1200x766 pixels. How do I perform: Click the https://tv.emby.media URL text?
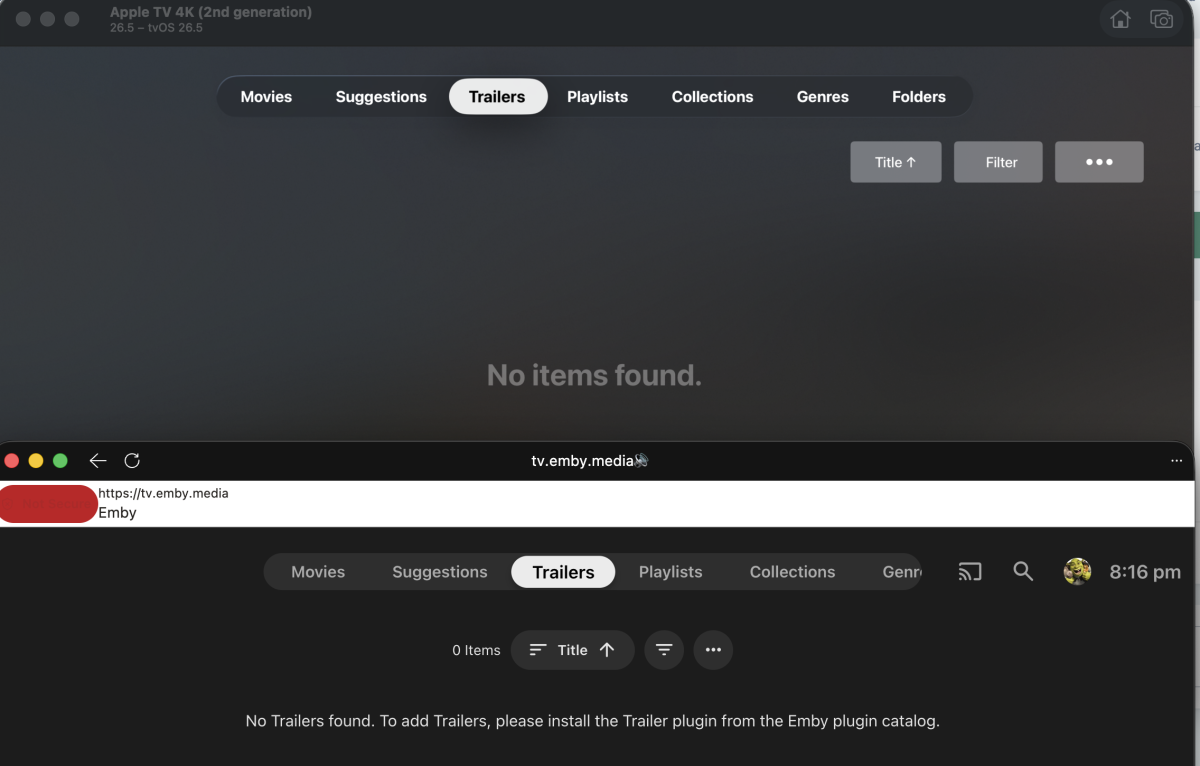tap(163, 493)
